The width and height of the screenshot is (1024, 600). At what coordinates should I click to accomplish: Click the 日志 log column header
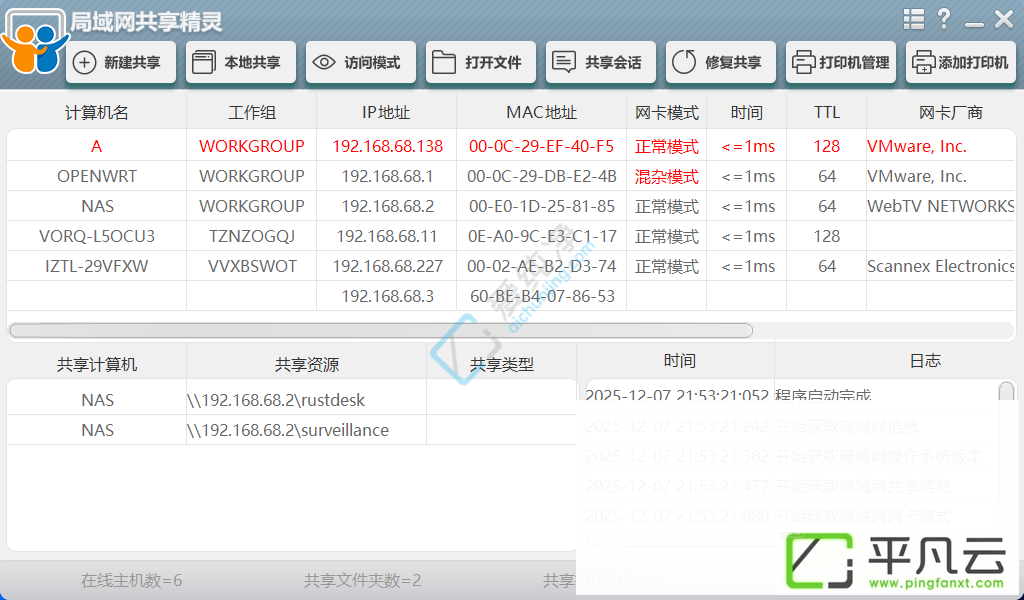click(x=925, y=360)
